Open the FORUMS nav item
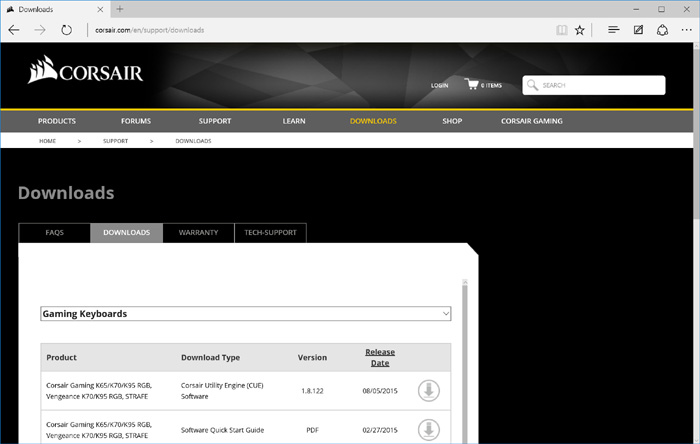Image resolution: width=700 pixels, height=444 pixels. [x=136, y=121]
